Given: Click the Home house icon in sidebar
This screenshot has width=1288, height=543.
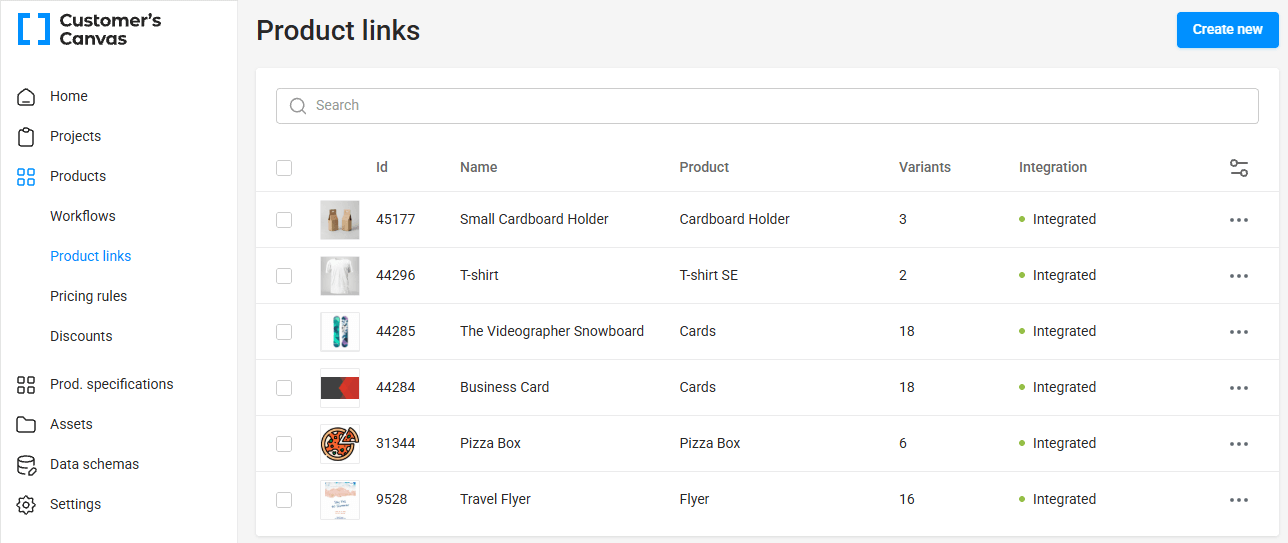Looking at the screenshot, I should (x=26, y=97).
